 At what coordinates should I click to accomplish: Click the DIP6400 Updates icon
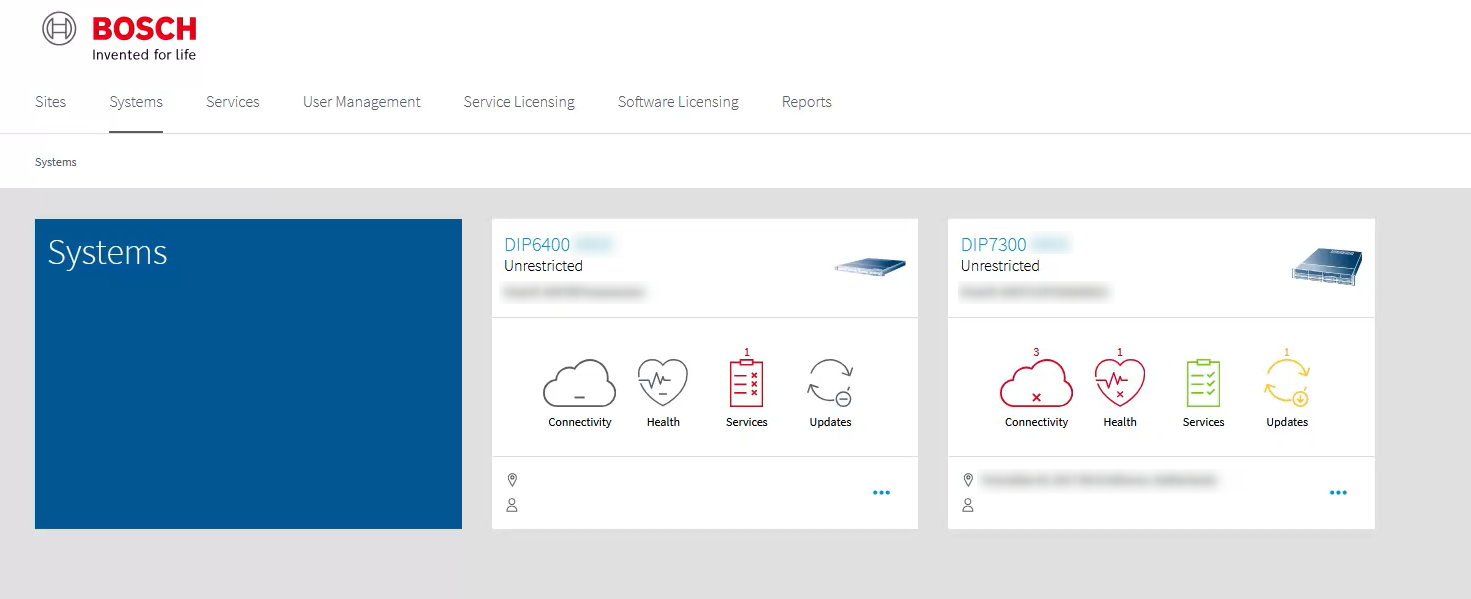(x=830, y=383)
